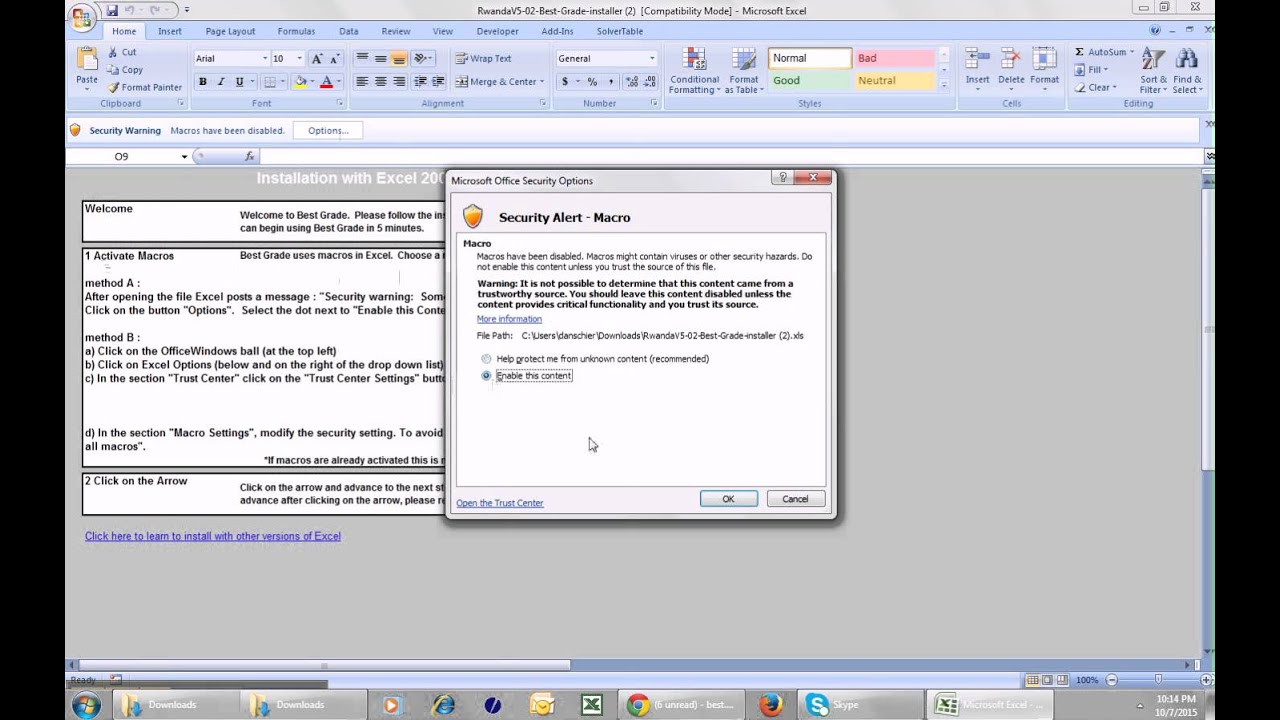The height and width of the screenshot is (720, 1280).
Task: Expand Conditional Formatting menu
Action: tap(694, 71)
